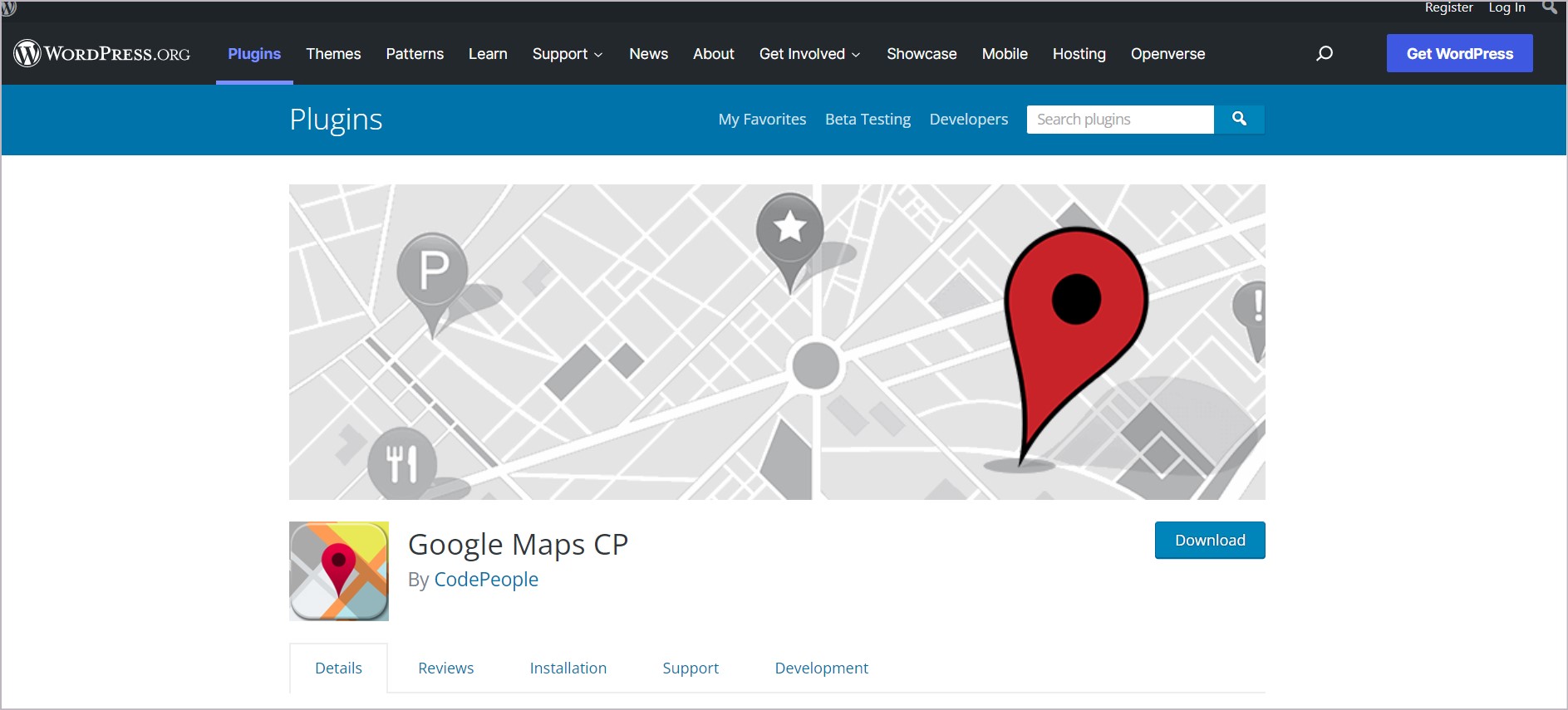Image resolution: width=1568 pixels, height=710 pixels.
Task: Click the blue plugin search submit button
Action: (1239, 120)
